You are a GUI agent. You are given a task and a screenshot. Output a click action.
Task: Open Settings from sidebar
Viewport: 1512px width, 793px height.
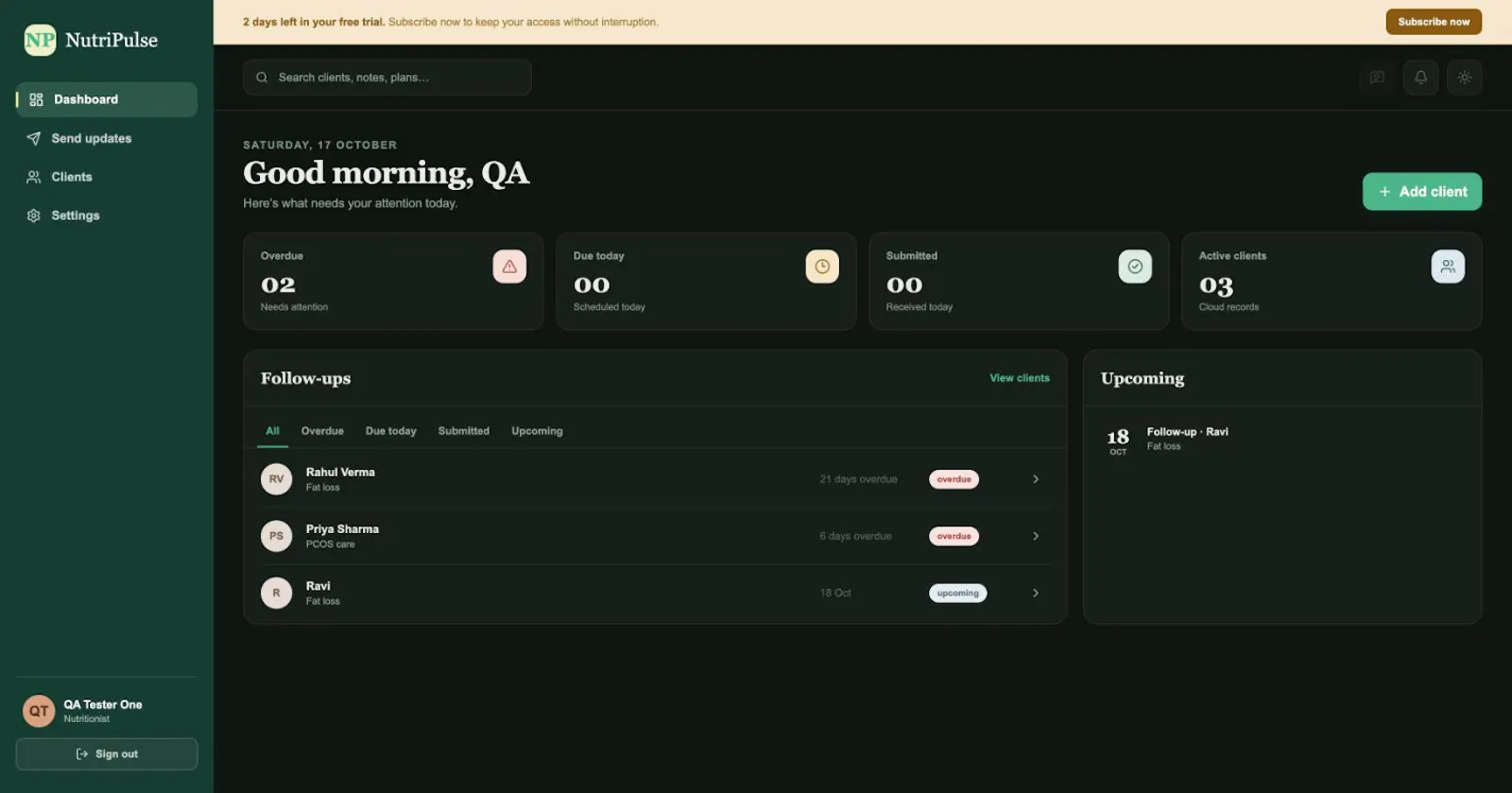pos(107,215)
